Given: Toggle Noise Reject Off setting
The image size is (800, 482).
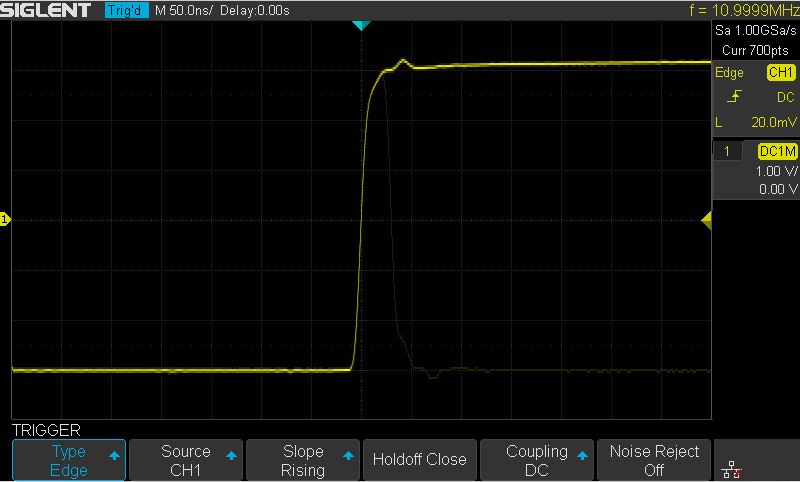Looking at the screenshot, I should point(653,460).
